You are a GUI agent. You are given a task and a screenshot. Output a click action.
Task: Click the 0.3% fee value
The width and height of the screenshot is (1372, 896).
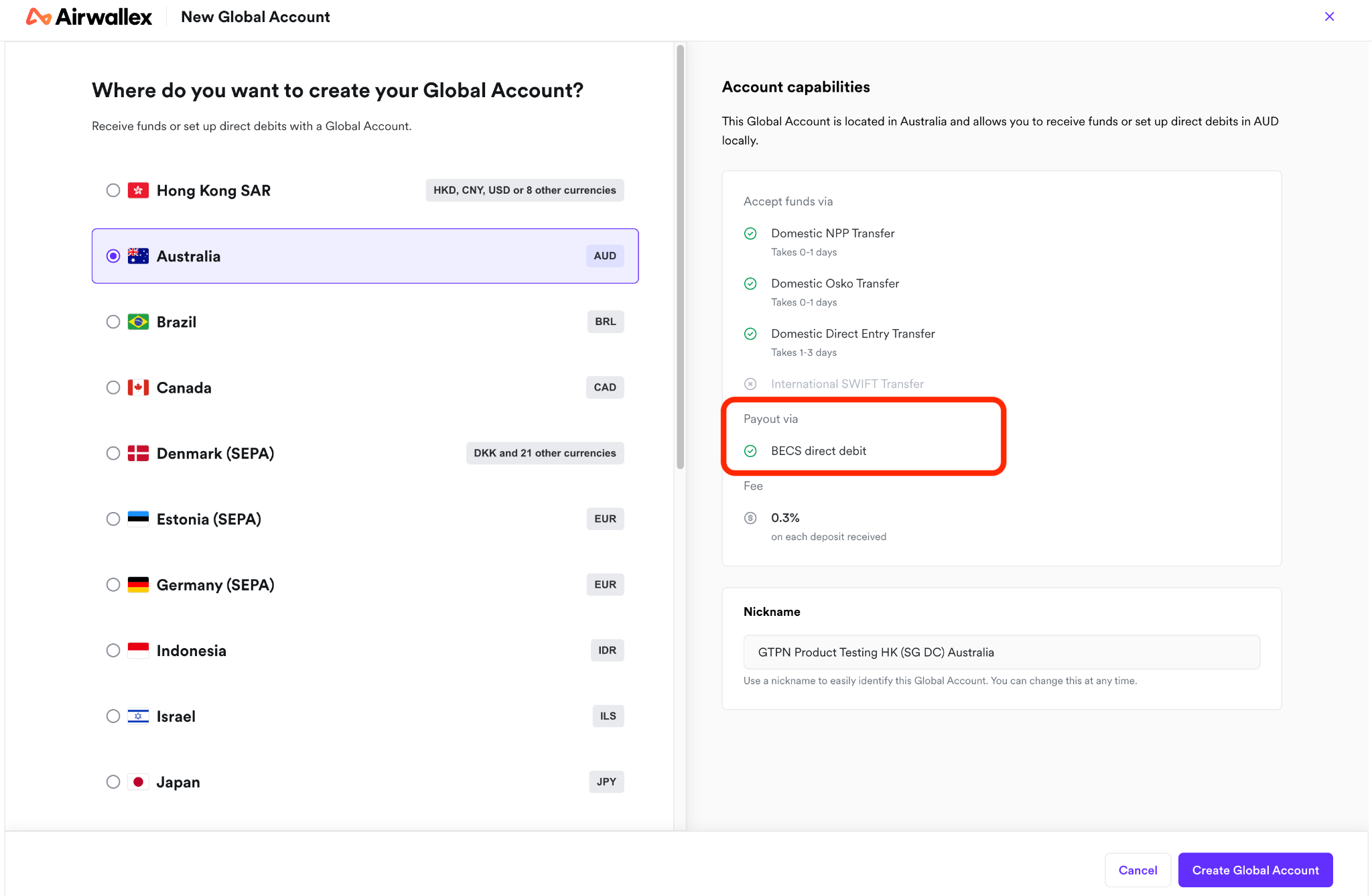[785, 518]
